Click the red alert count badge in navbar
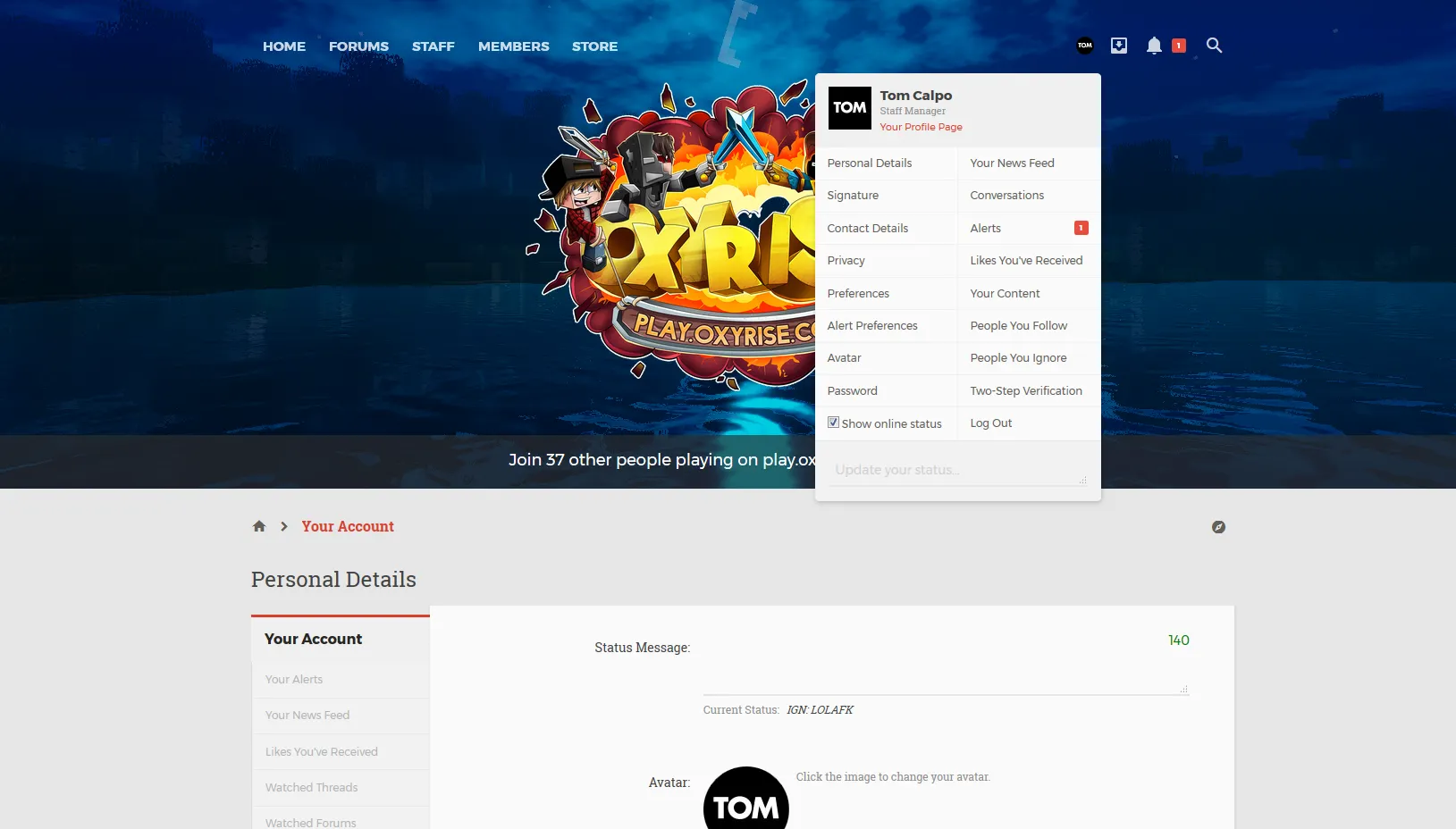 click(x=1179, y=46)
